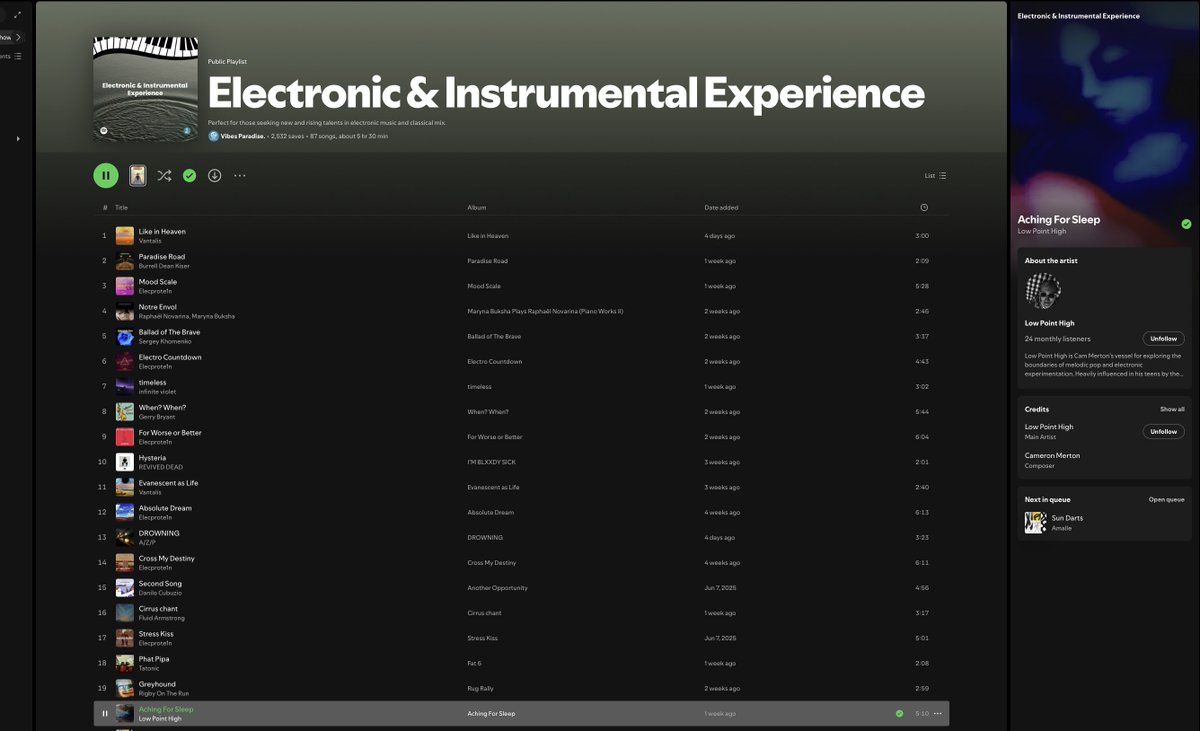The image size is (1200, 731).
Task: Open the Now Playing header Electronic & Instrumental Experience
Action: coord(1078,16)
